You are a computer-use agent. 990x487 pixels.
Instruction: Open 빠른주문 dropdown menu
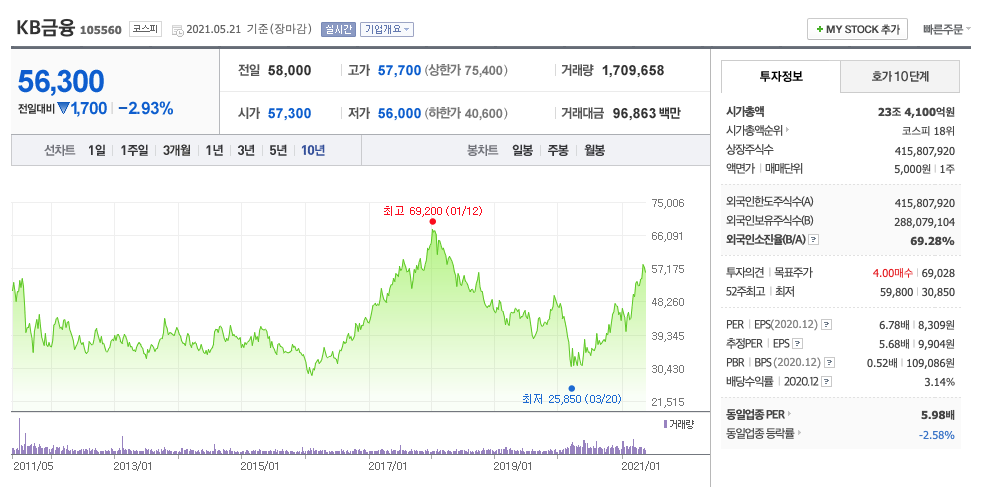coord(946,29)
